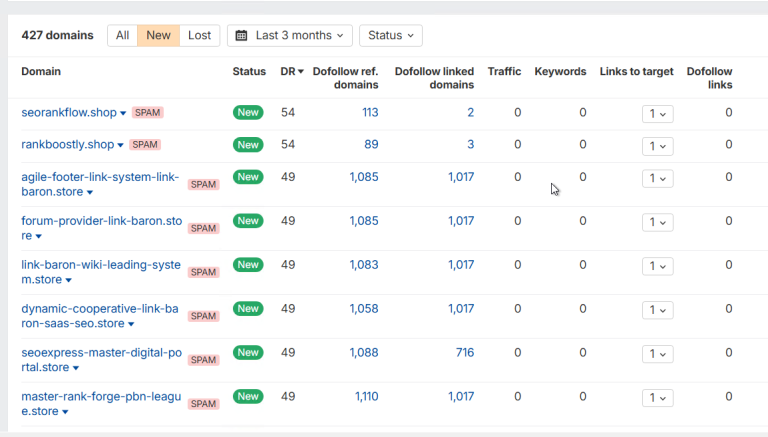Sort by Links to target column
The width and height of the screenshot is (768, 437).
(636, 72)
